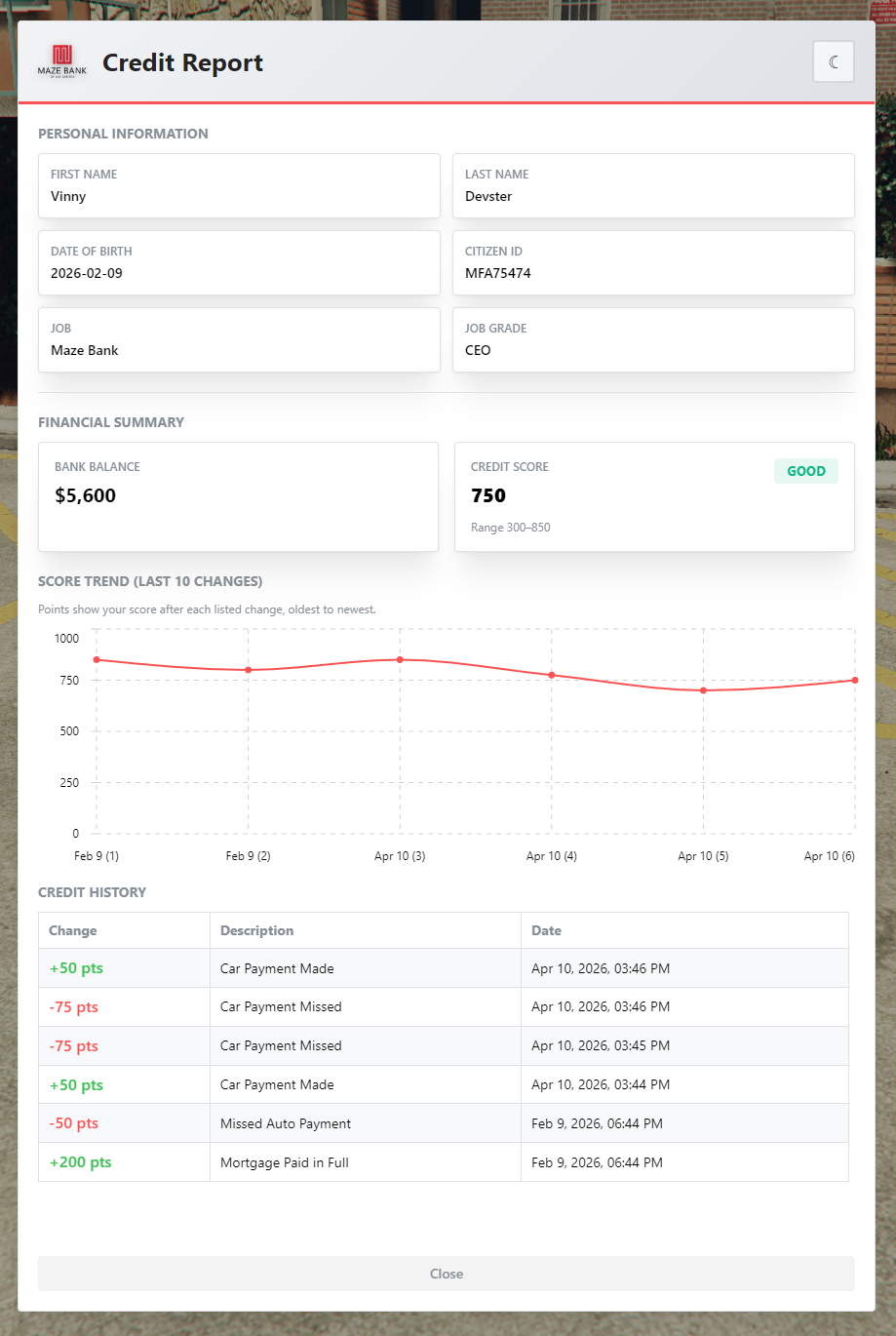The image size is (896, 1336).
Task: Click the GOOD rating badge
Action: [806, 471]
